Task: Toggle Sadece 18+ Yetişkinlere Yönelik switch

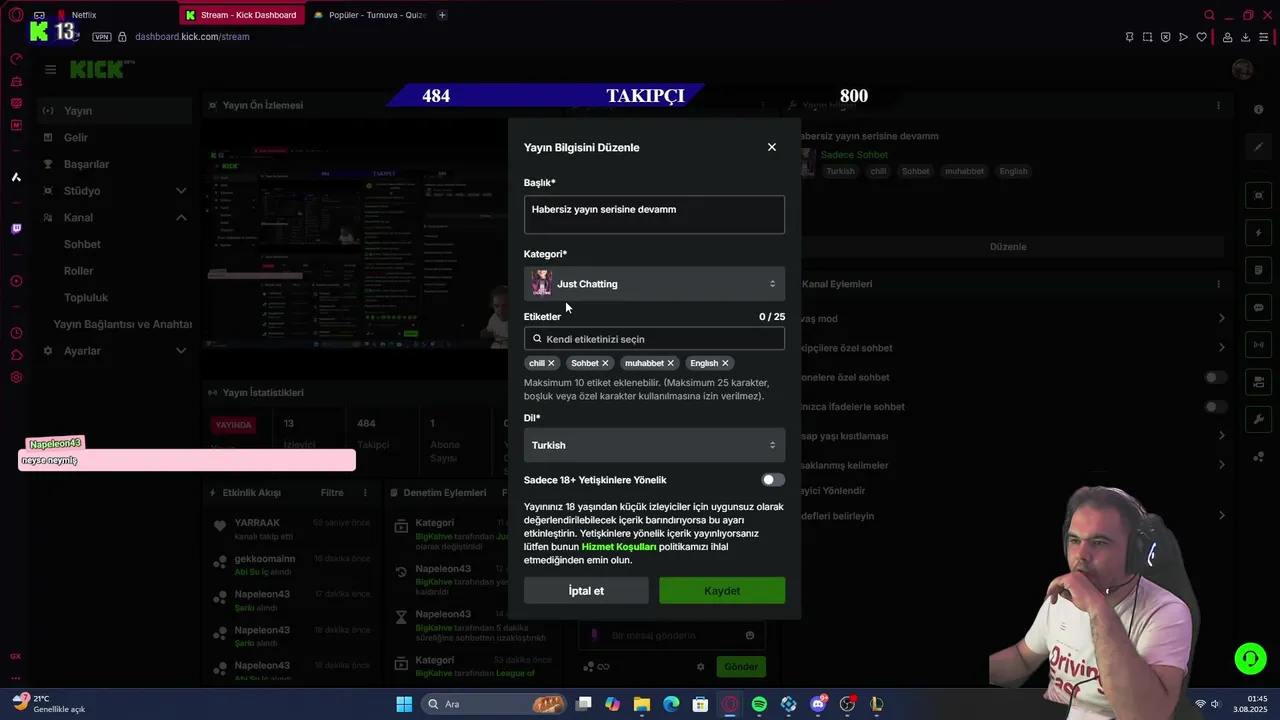Action: pos(773,480)
